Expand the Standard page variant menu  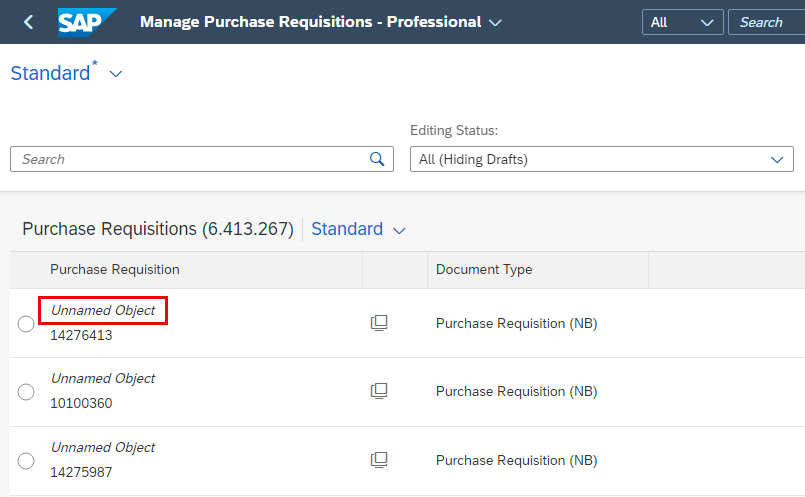coord(116,74)
